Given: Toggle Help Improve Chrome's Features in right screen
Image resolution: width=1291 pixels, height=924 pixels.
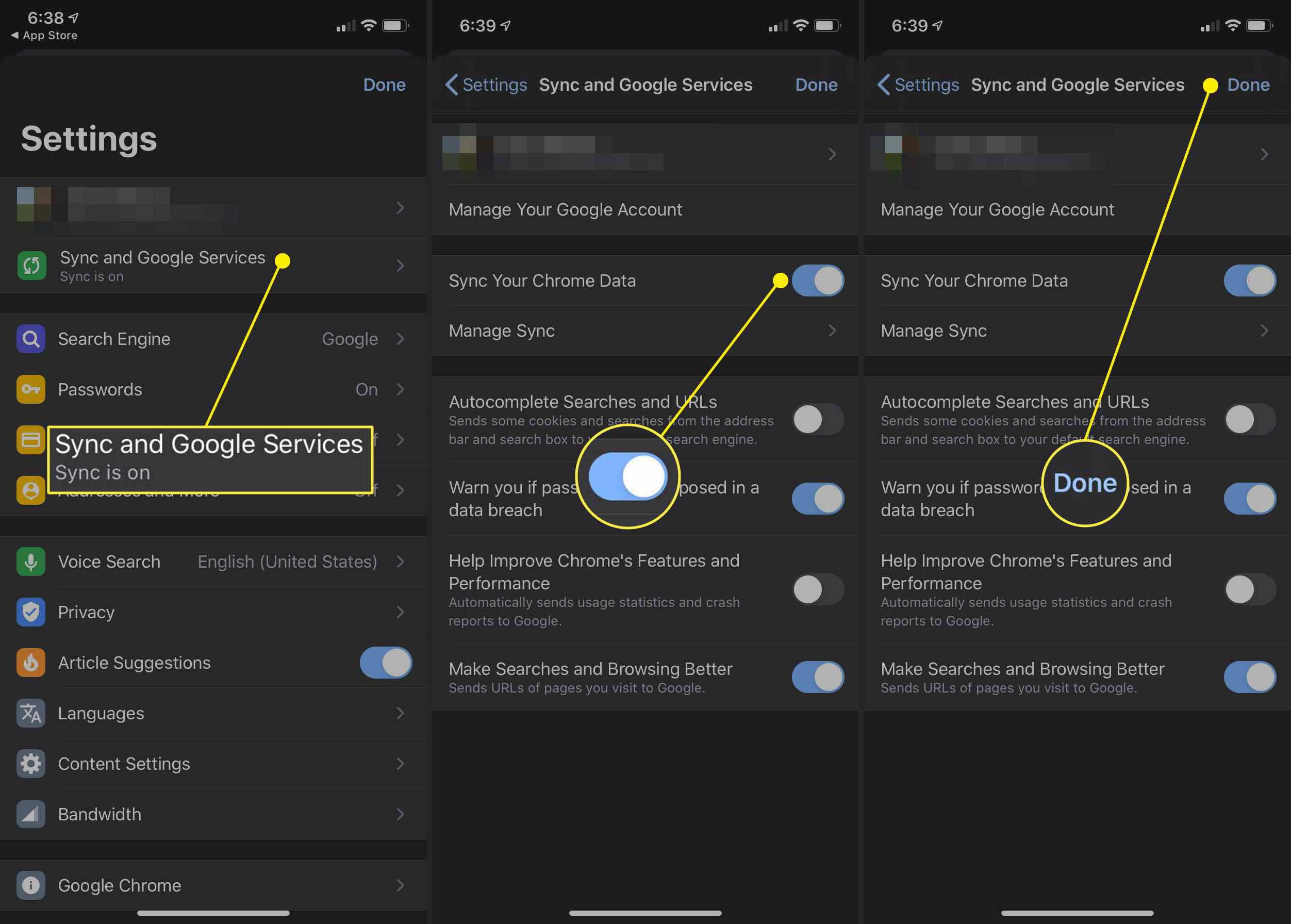Looking at the screenshot, I should [1250, 589].
